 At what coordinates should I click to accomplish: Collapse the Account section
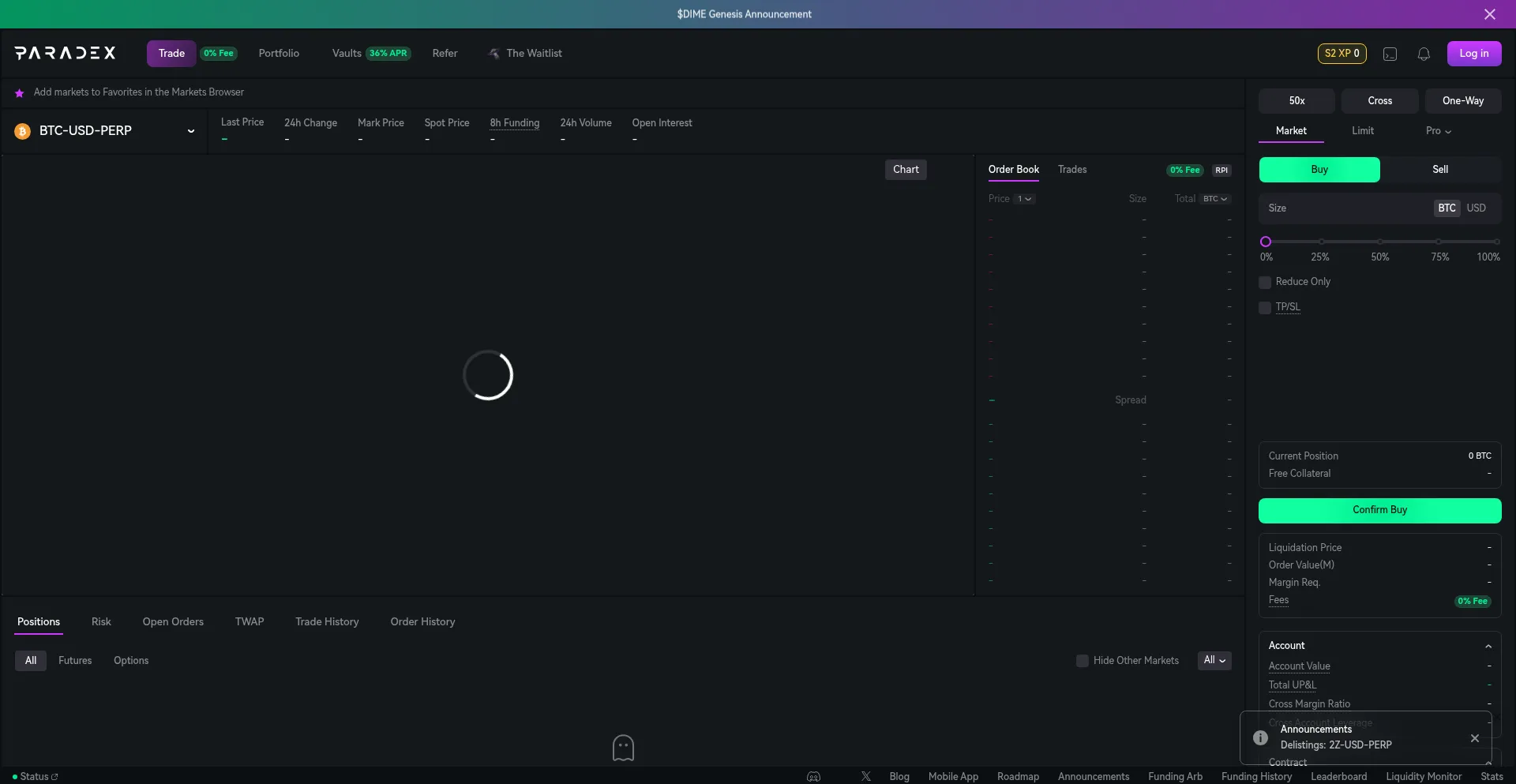pos(1488,646)
